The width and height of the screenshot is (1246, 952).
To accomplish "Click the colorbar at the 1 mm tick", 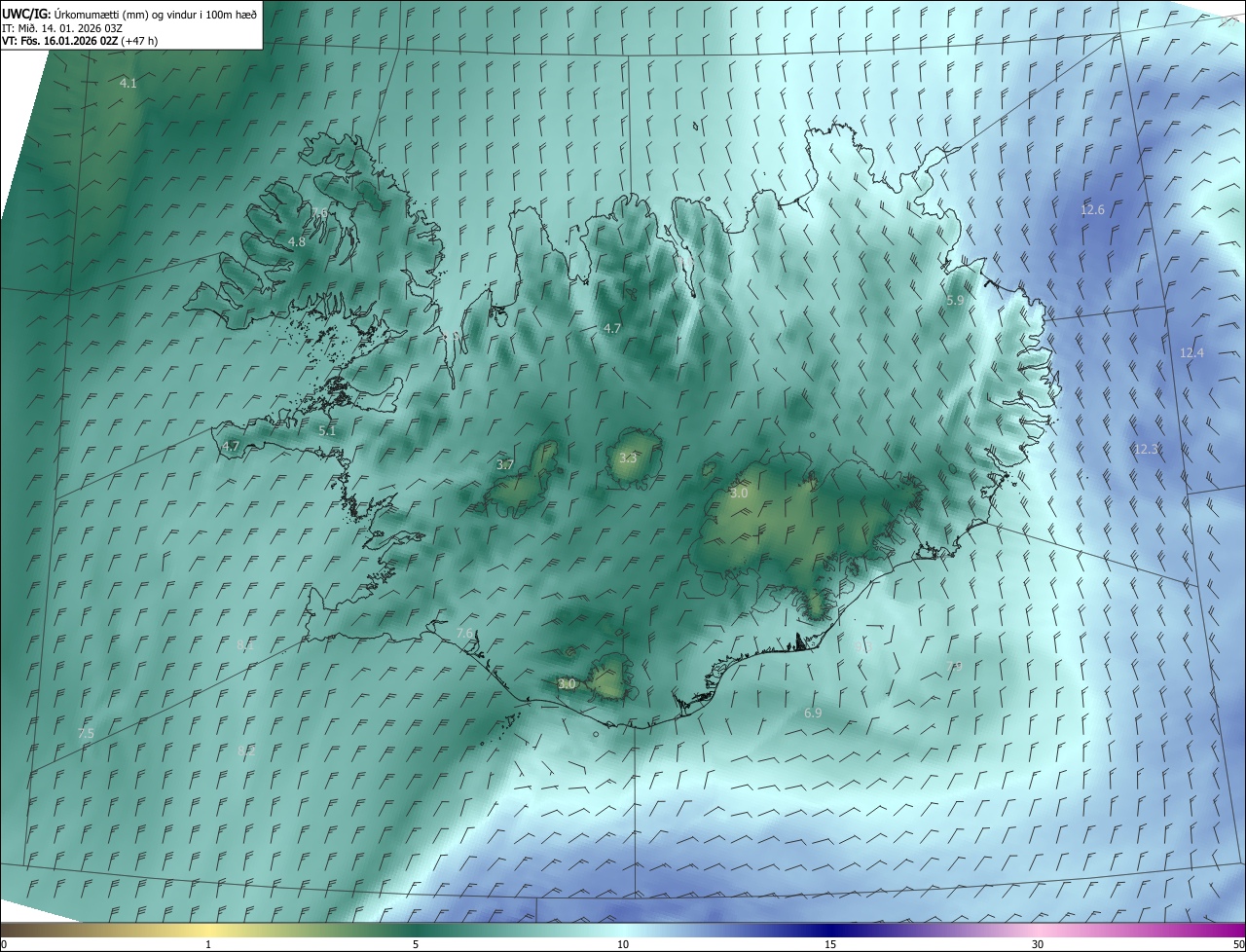I will click(208, 932).
